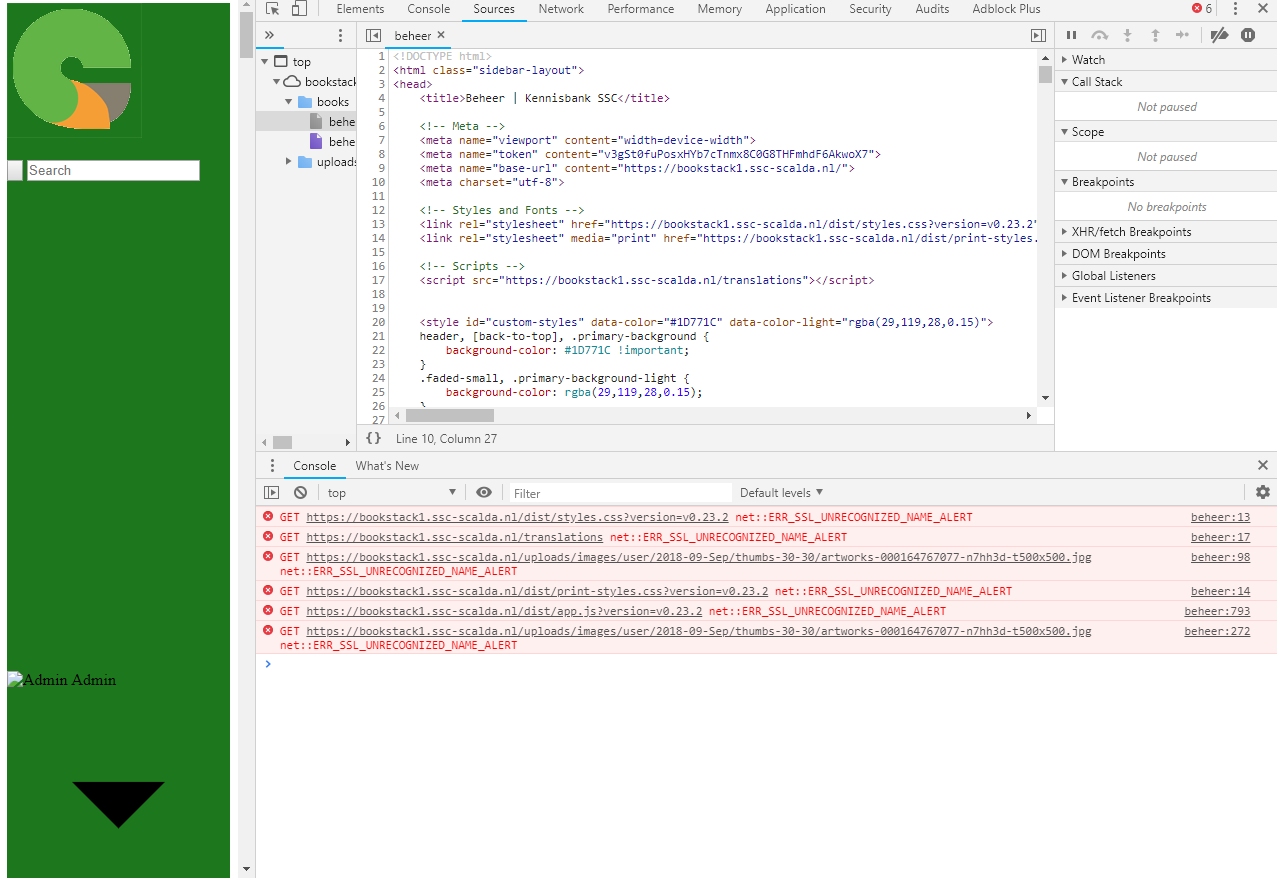
Task: Switch to the Network tab
Action: pyautogui.click(x=561, y=9)
